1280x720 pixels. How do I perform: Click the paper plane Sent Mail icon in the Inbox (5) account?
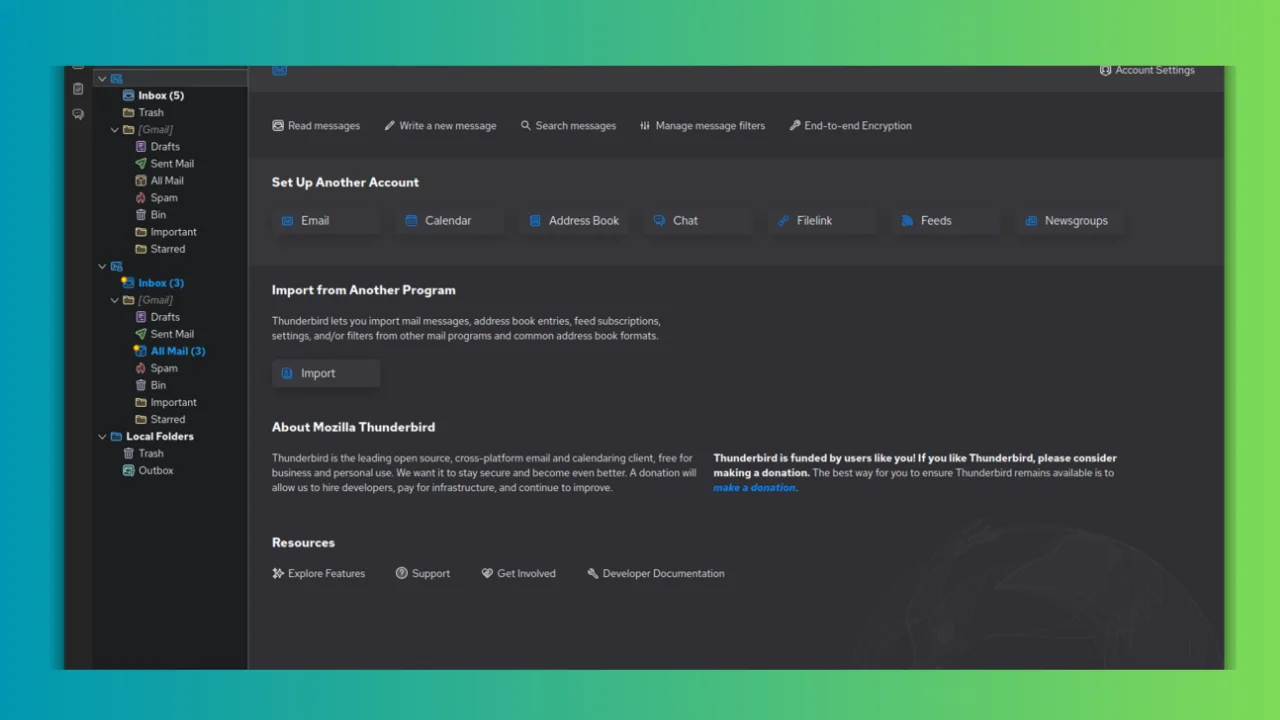point(141,164)
